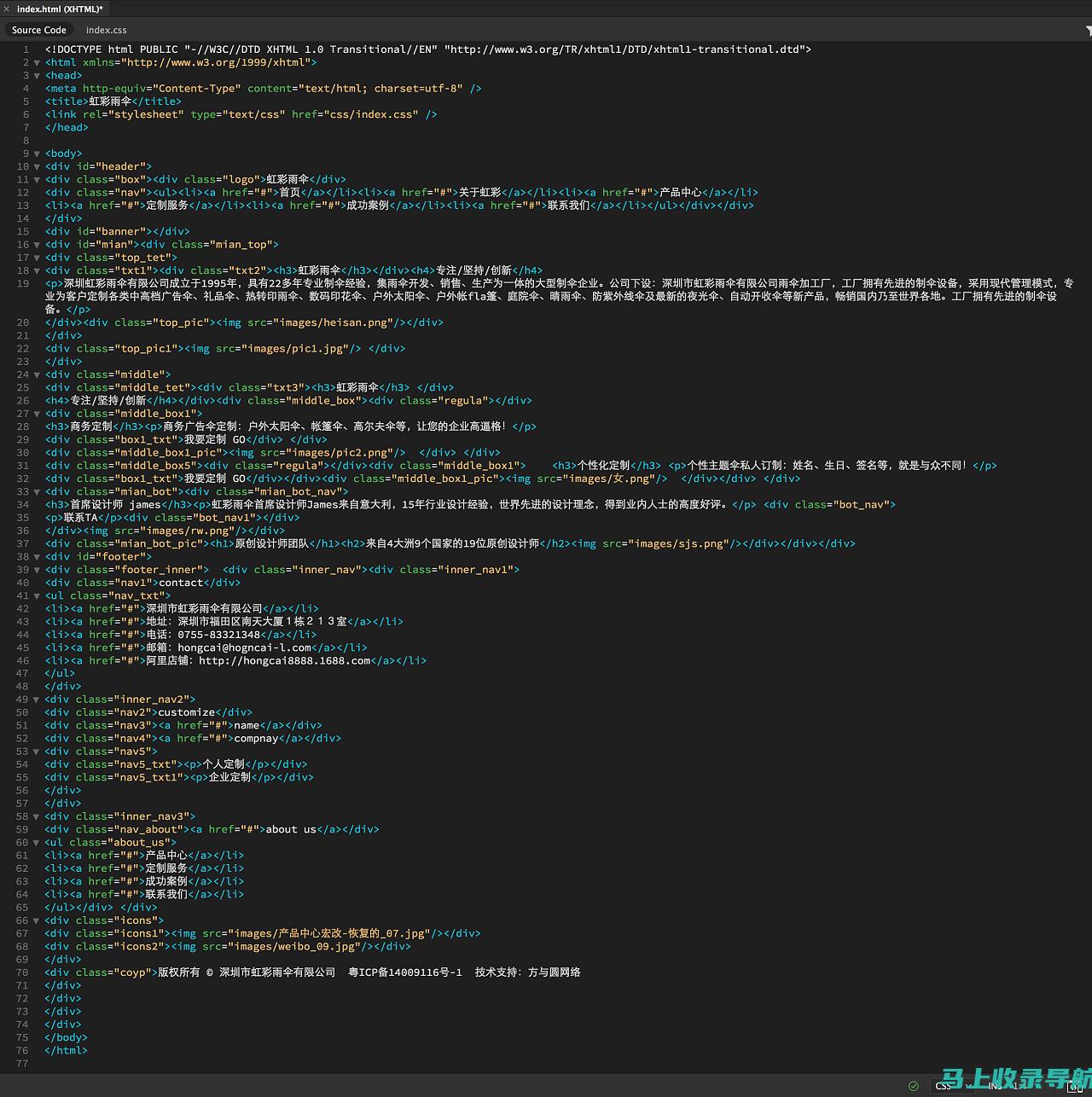Click line number 77 in the gutter
This screenshot has height=1097, width=1092.
pyautogui.click(x=22, y=1064)
